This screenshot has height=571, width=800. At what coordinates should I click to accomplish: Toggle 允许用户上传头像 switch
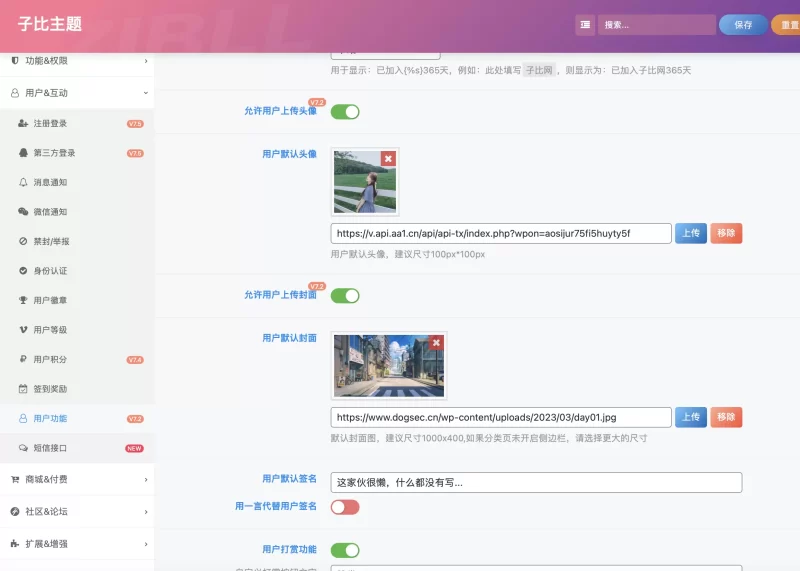[345, 111]
